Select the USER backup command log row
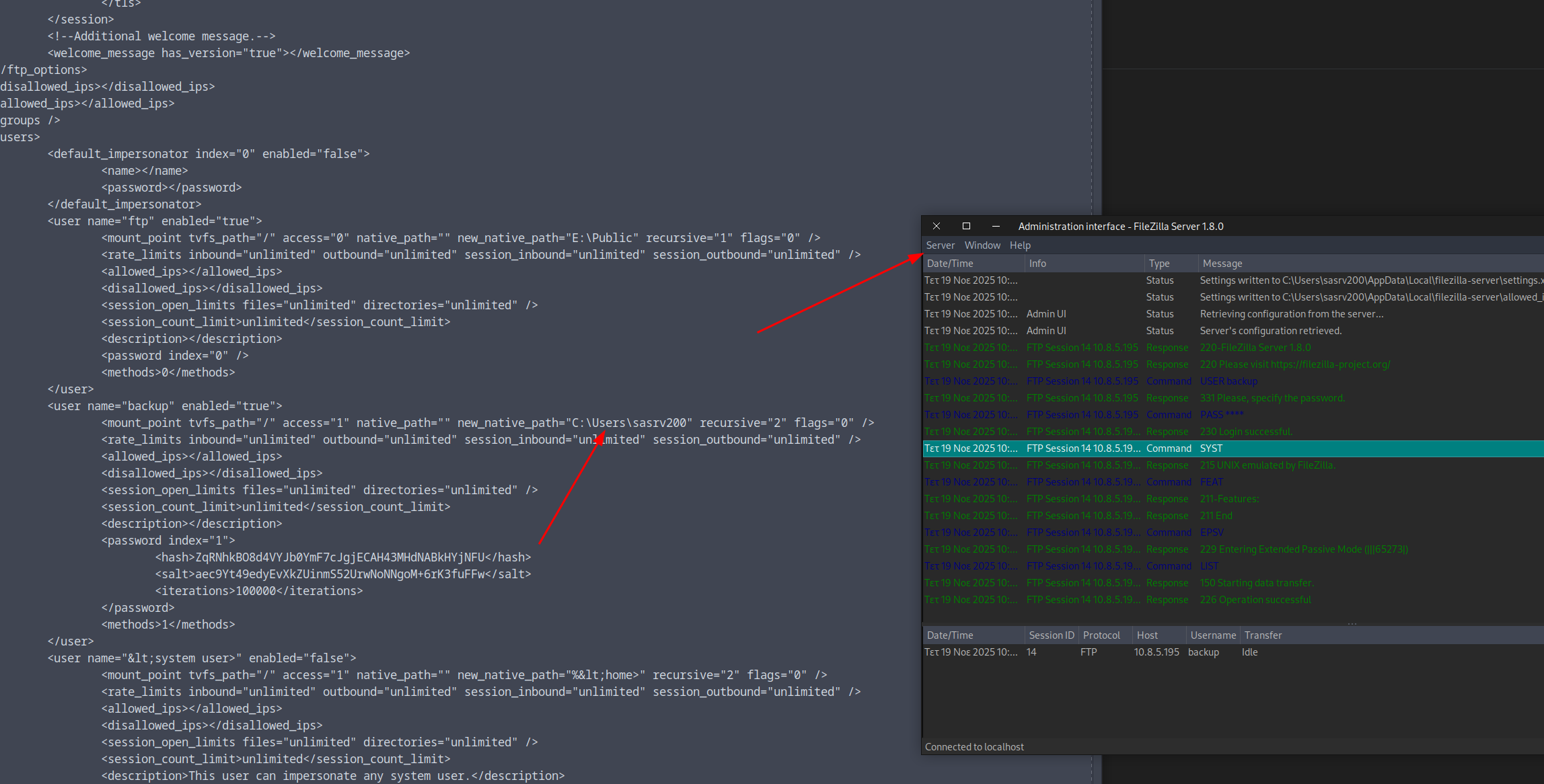Viewport: 1544px width, 784px height. tap(1228, 381)
